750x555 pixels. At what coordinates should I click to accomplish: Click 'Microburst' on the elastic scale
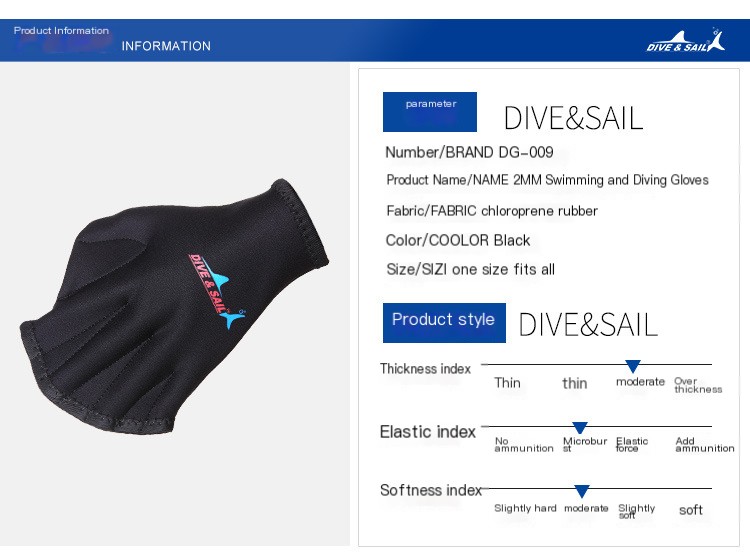point(585,444)
